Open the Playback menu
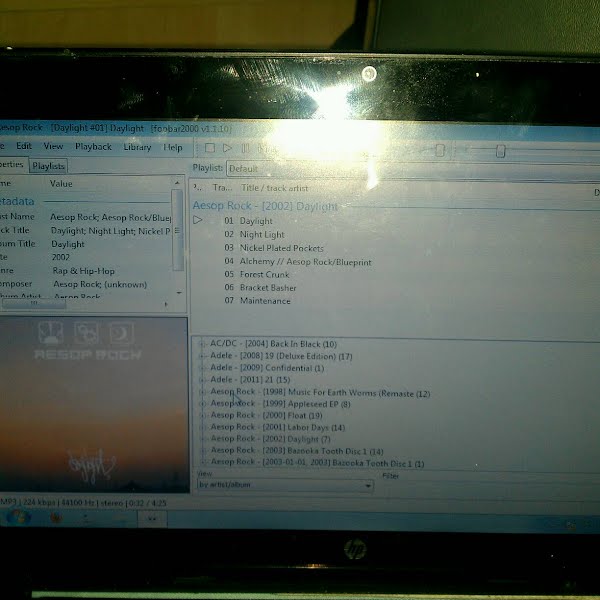Viewport: 600px width, 600px height. coord(93,147)
